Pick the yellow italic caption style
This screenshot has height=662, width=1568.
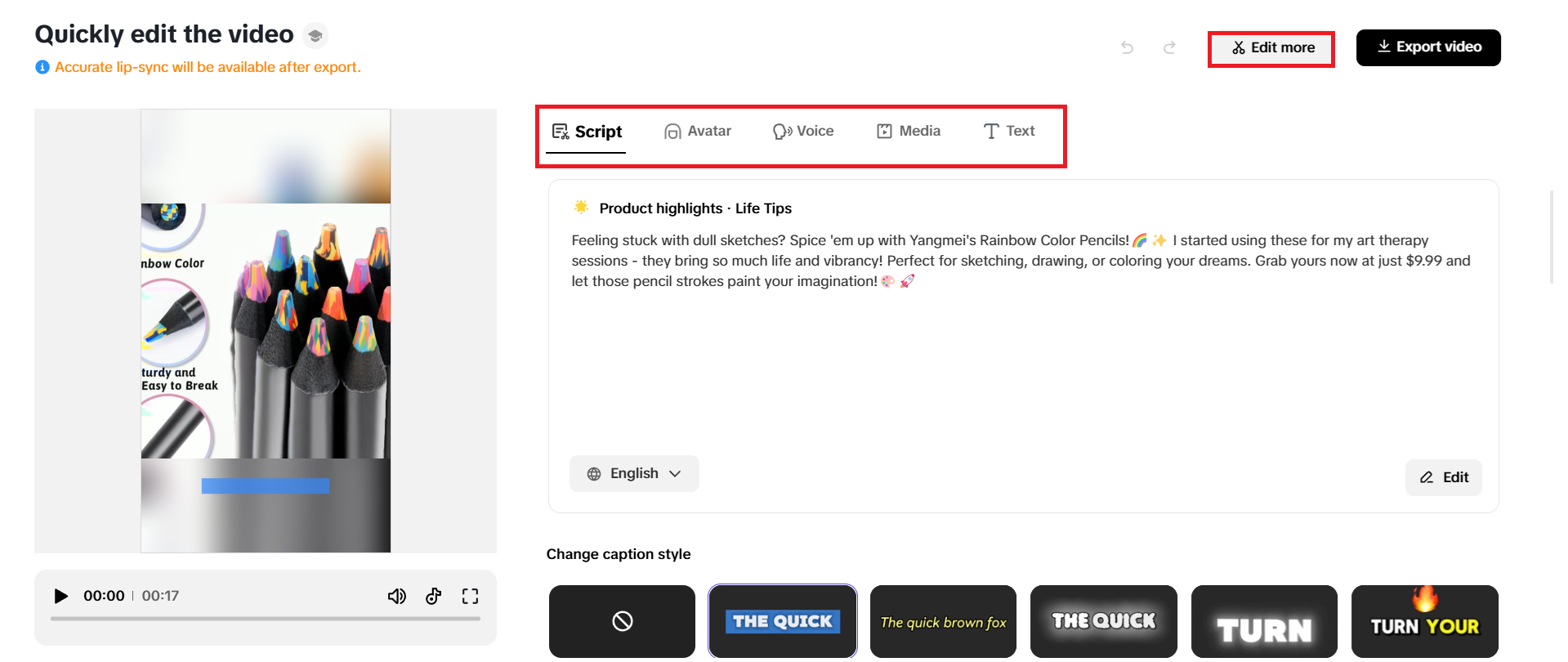pyautogui.click(x=943, y=621)
